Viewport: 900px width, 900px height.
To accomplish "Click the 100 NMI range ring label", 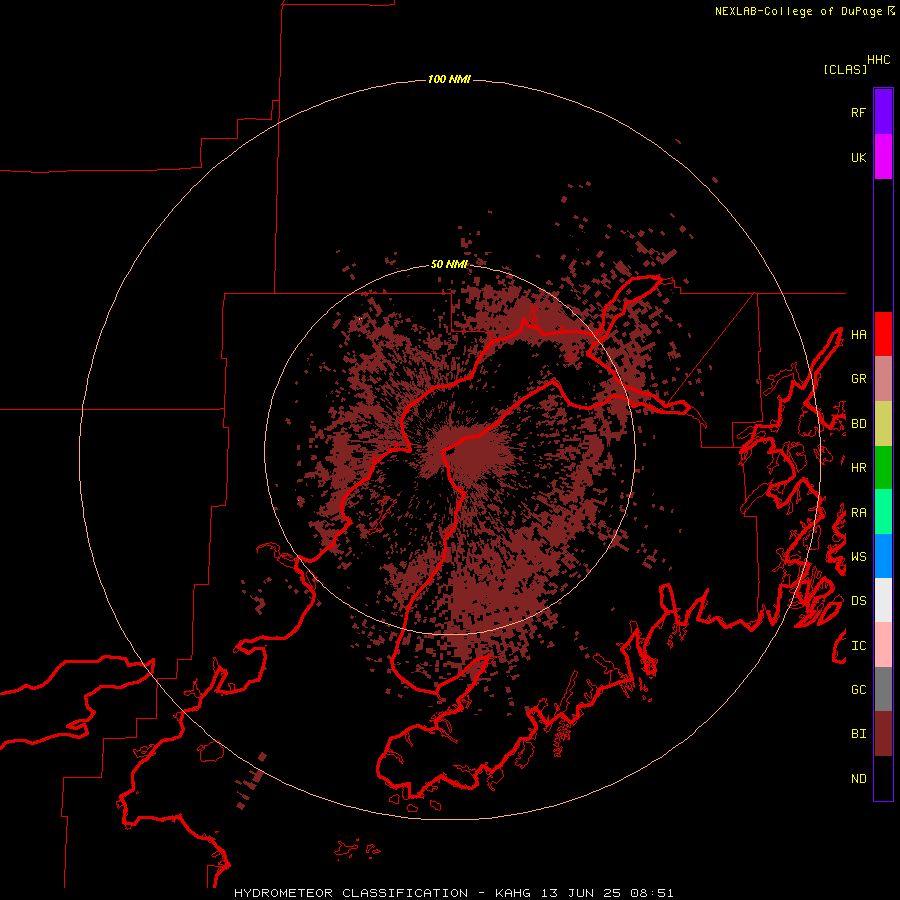I will (x=449, y=79).
